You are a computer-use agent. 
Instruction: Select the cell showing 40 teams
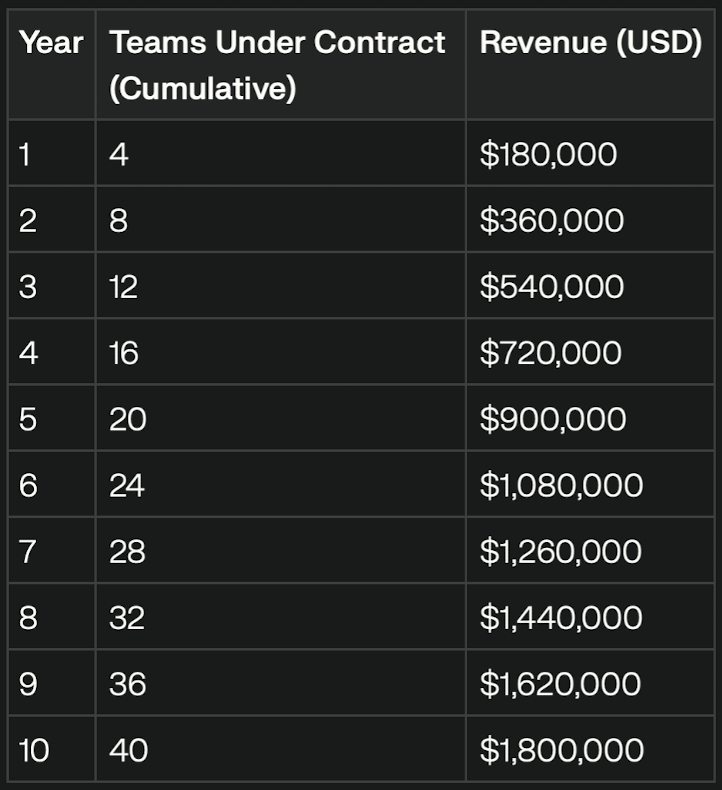pos(128,749)
